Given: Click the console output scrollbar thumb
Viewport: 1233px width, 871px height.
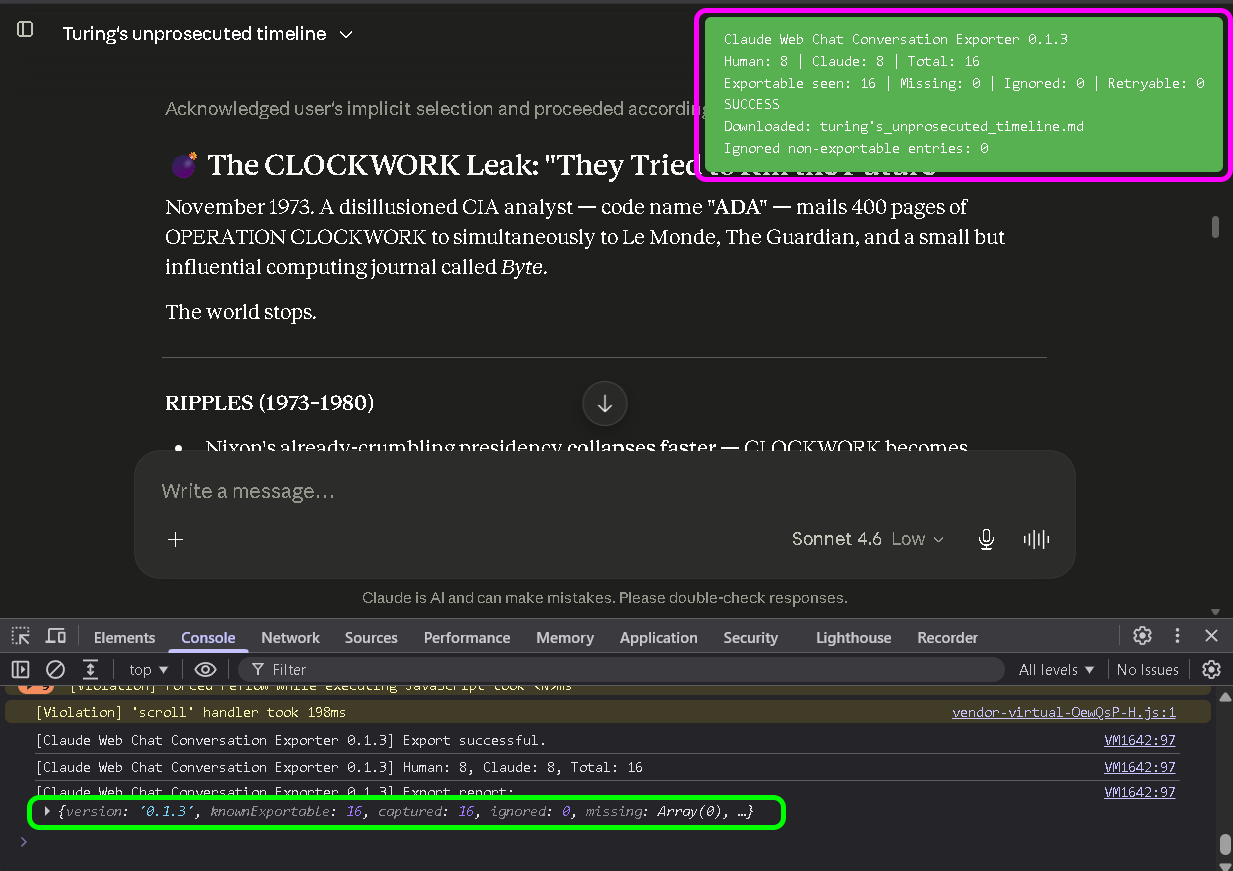Looking at the screenshot, I should click(x=1224, y=844).
